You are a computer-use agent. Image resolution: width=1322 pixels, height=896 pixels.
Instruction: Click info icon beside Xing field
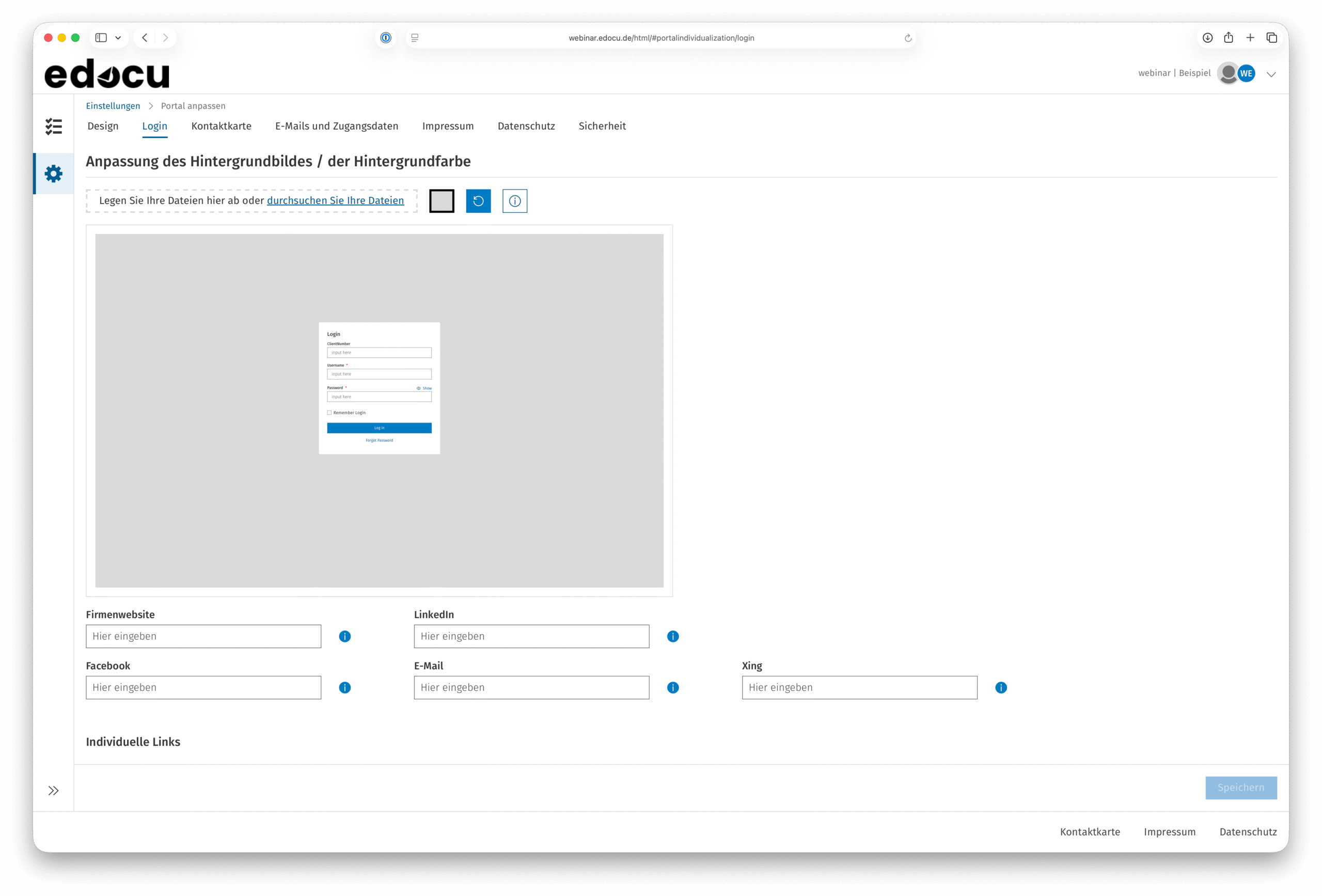[1001, 687]
